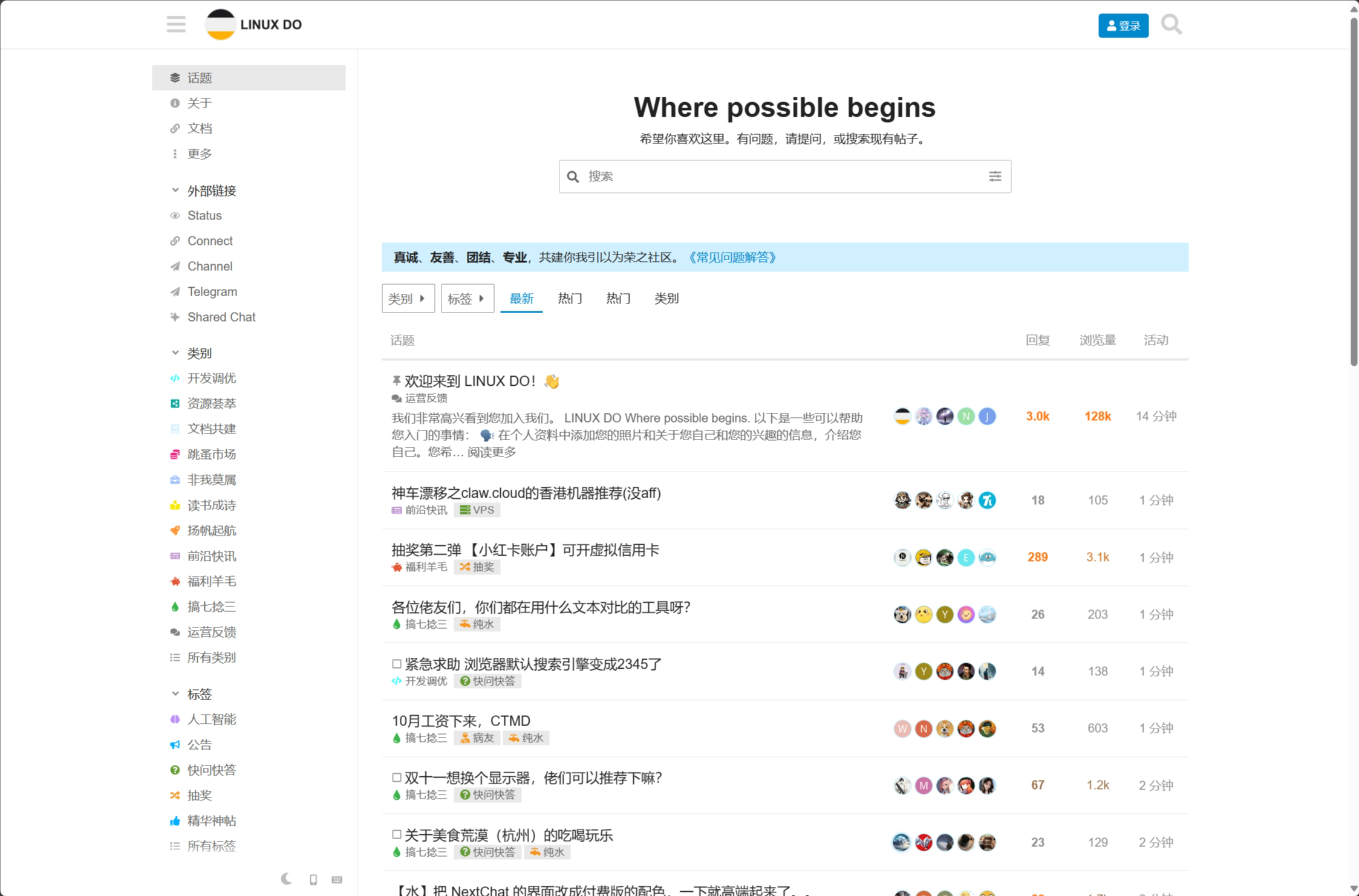Viewport: 1359px width, 896px height.
Task: Select the first 热门 tab
Action: coord(570,298)
